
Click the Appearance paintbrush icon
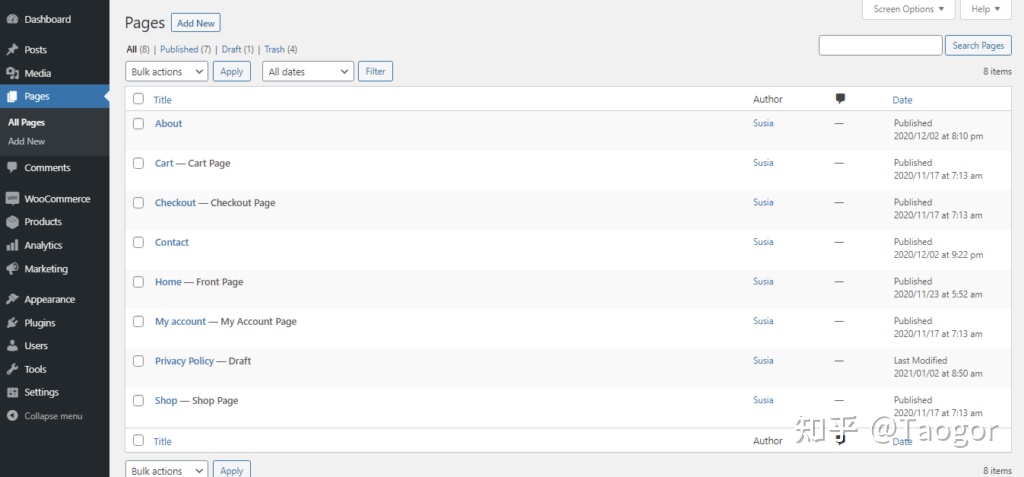[x=12, y=299]
